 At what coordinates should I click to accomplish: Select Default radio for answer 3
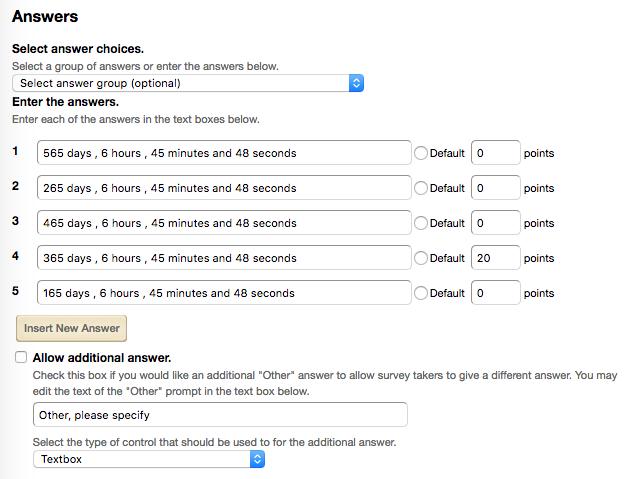tap(421, 223)
